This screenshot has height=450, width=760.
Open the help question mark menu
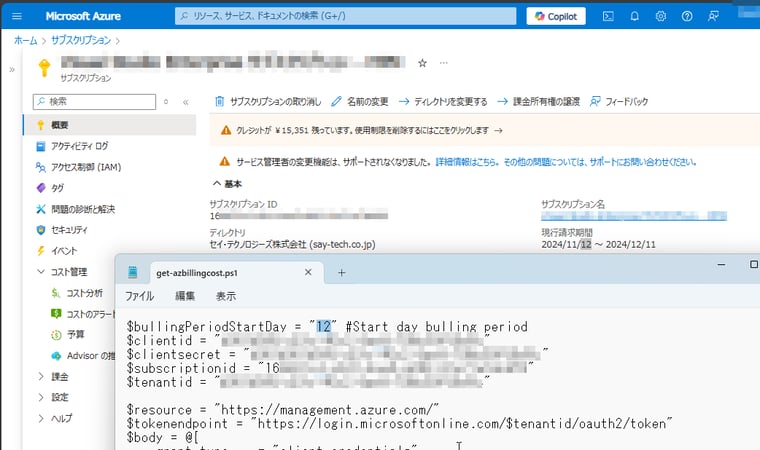click(x=687, y=16)
